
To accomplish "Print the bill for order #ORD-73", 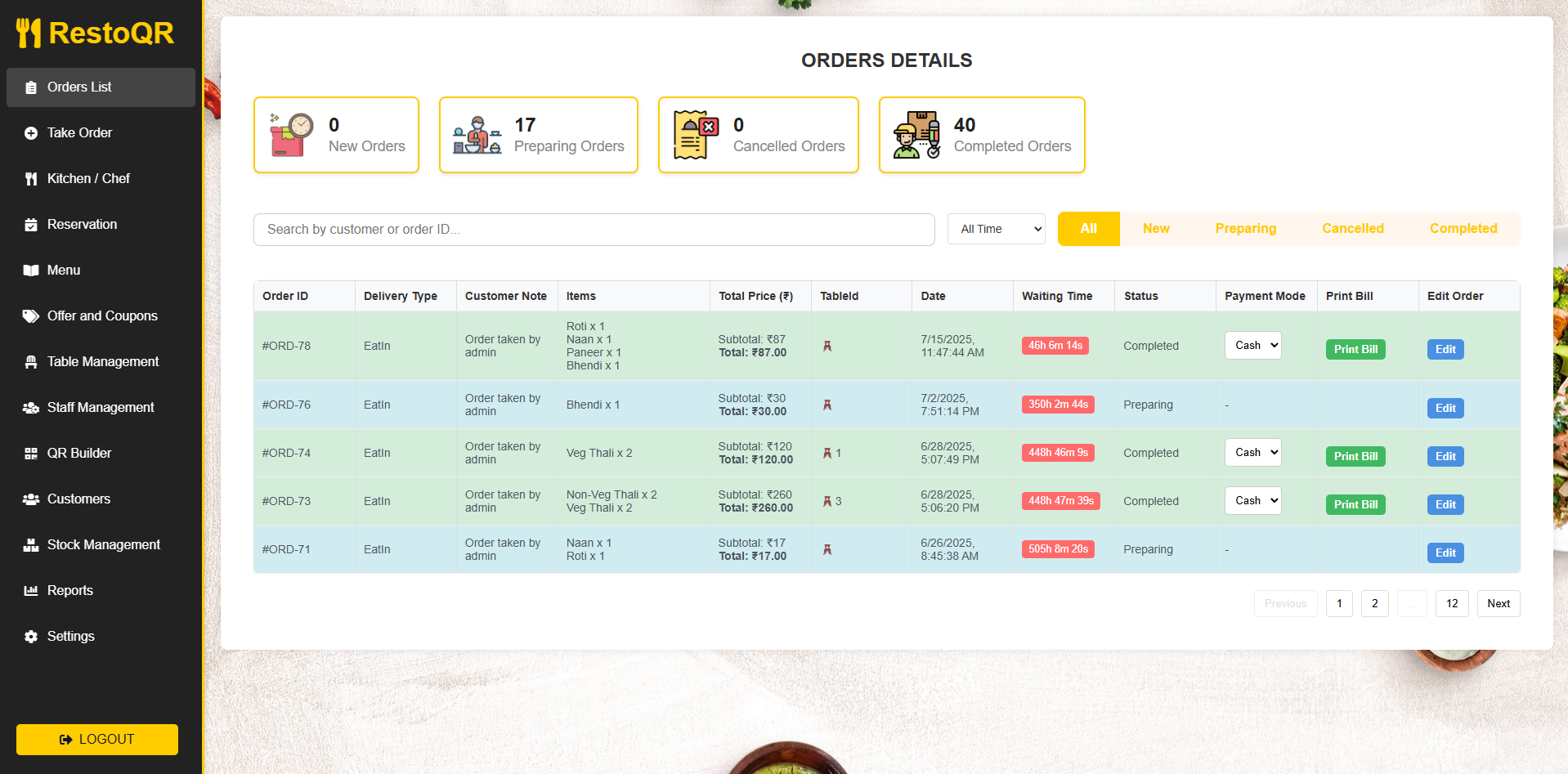I will (1355, 504).
